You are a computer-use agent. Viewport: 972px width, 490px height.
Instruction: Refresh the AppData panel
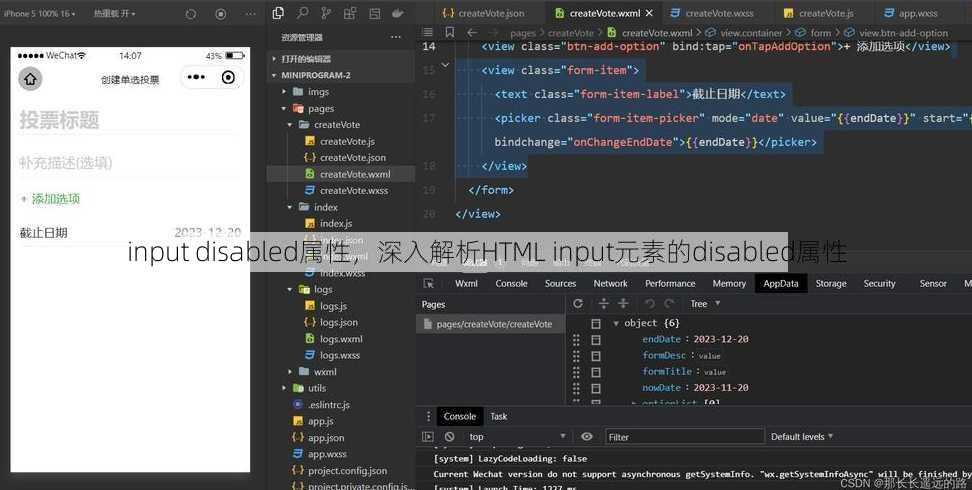click(x=578, y=303)
